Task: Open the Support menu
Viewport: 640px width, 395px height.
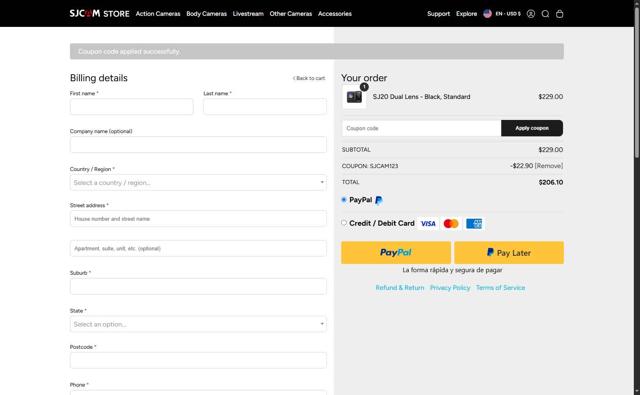Action: pos(438,13)
